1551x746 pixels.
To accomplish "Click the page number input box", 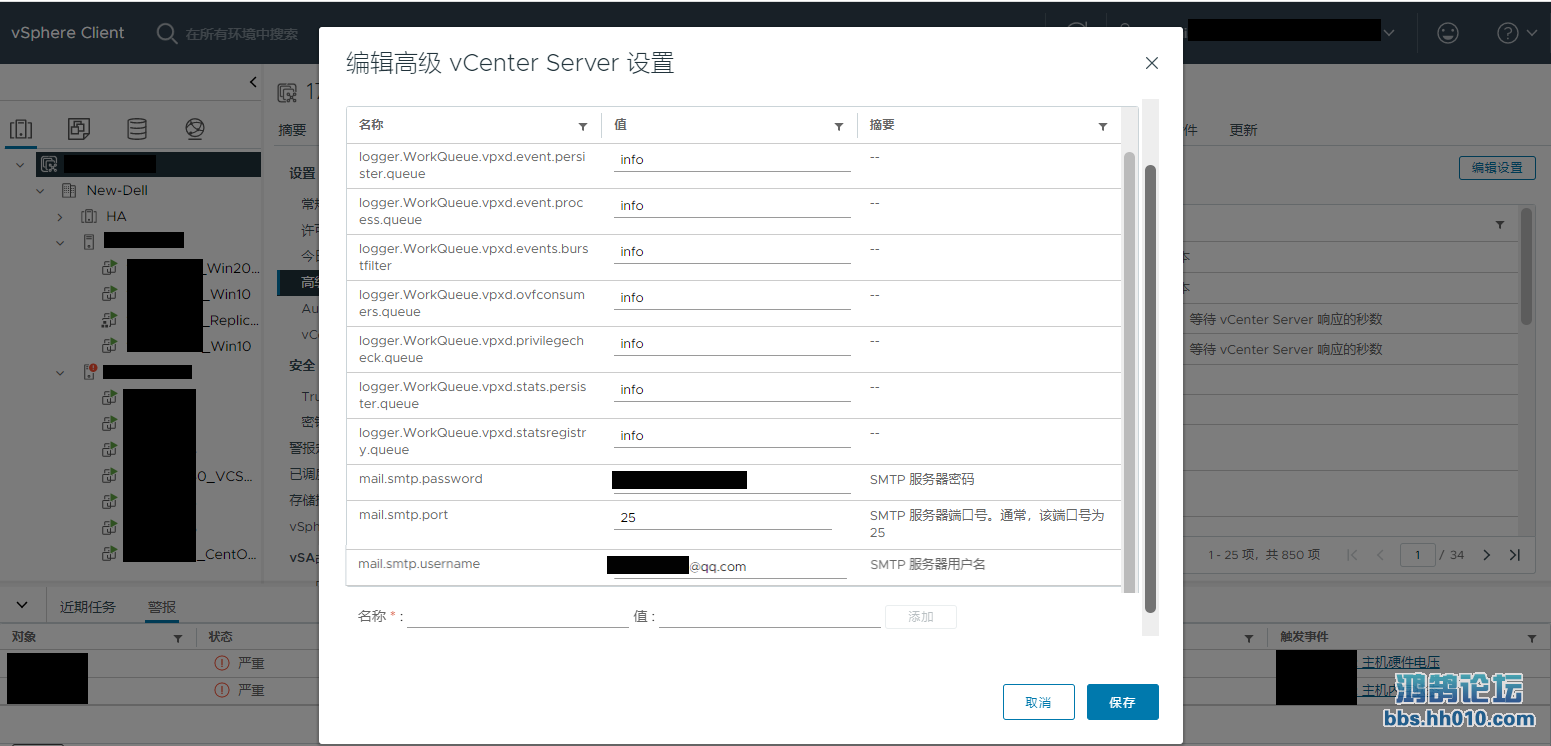I will (x=1418, y=555).
